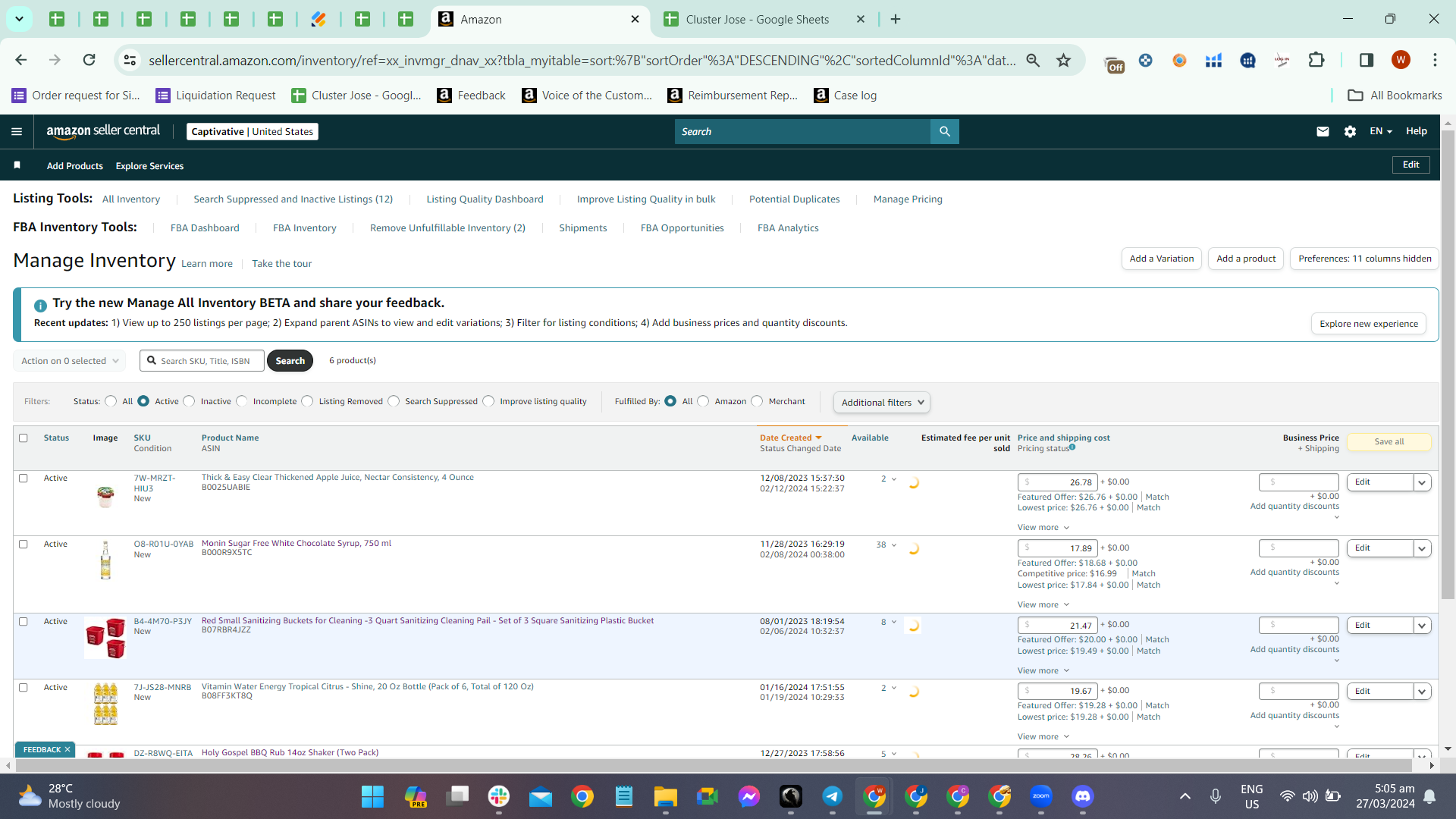Select the checkbox for Red Sanitizing Buckets row

tap(24, 622)
